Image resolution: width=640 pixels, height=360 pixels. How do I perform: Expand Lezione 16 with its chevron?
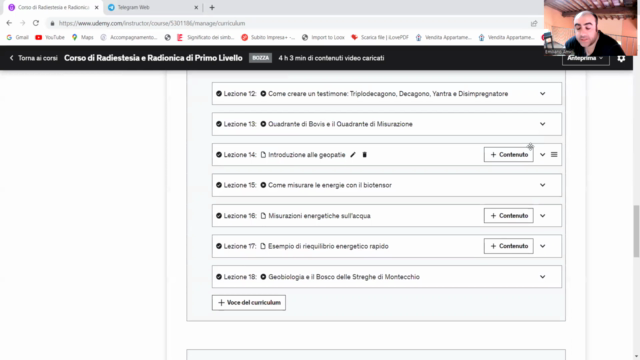pyautogui.click(x=542, y=216)
